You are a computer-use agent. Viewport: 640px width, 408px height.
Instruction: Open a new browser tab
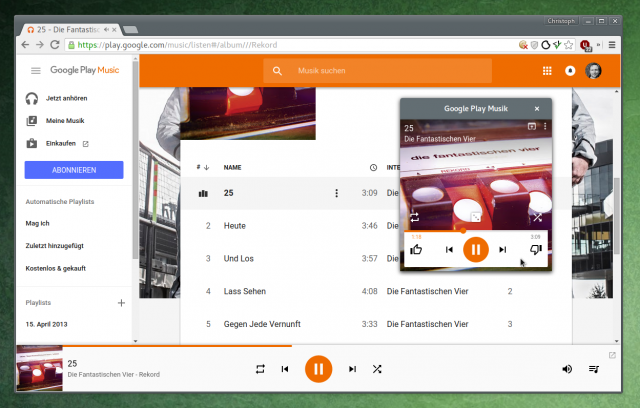131,29
